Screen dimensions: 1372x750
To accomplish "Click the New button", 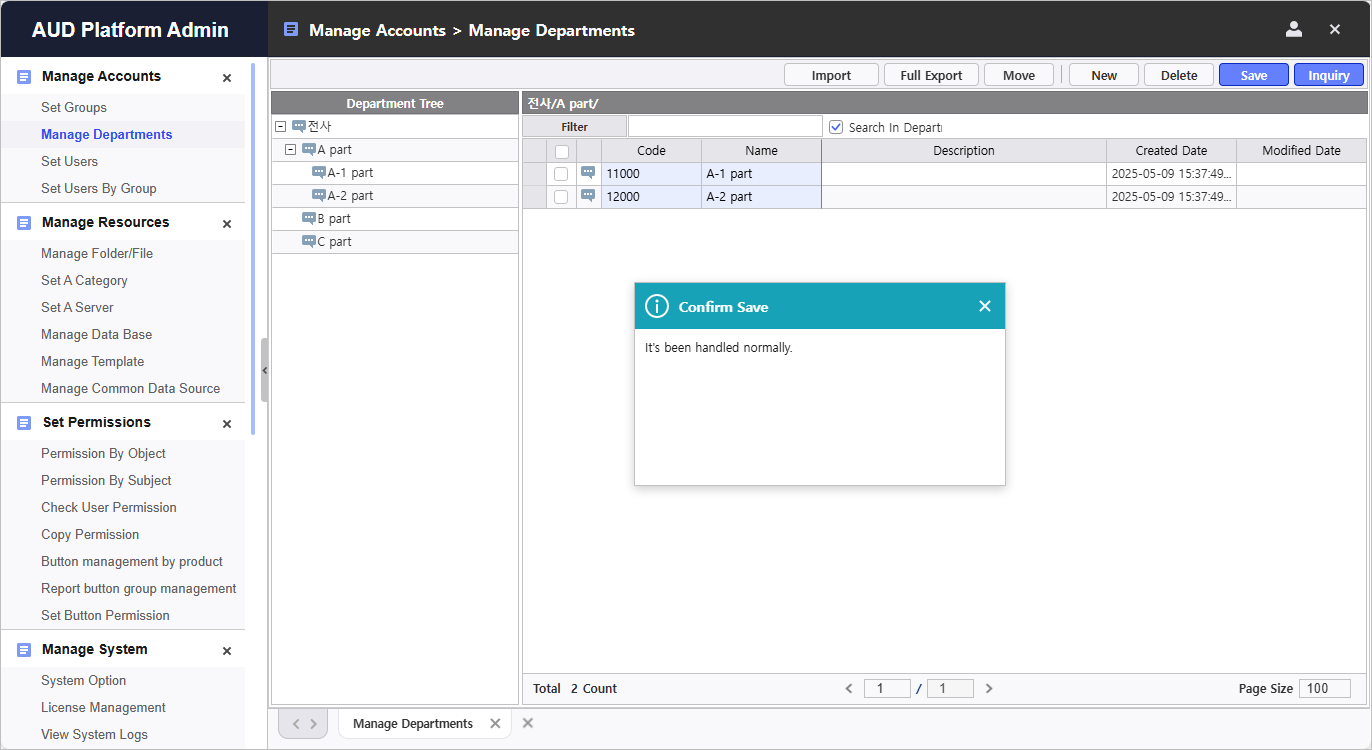I will [x=1104, y=75].
